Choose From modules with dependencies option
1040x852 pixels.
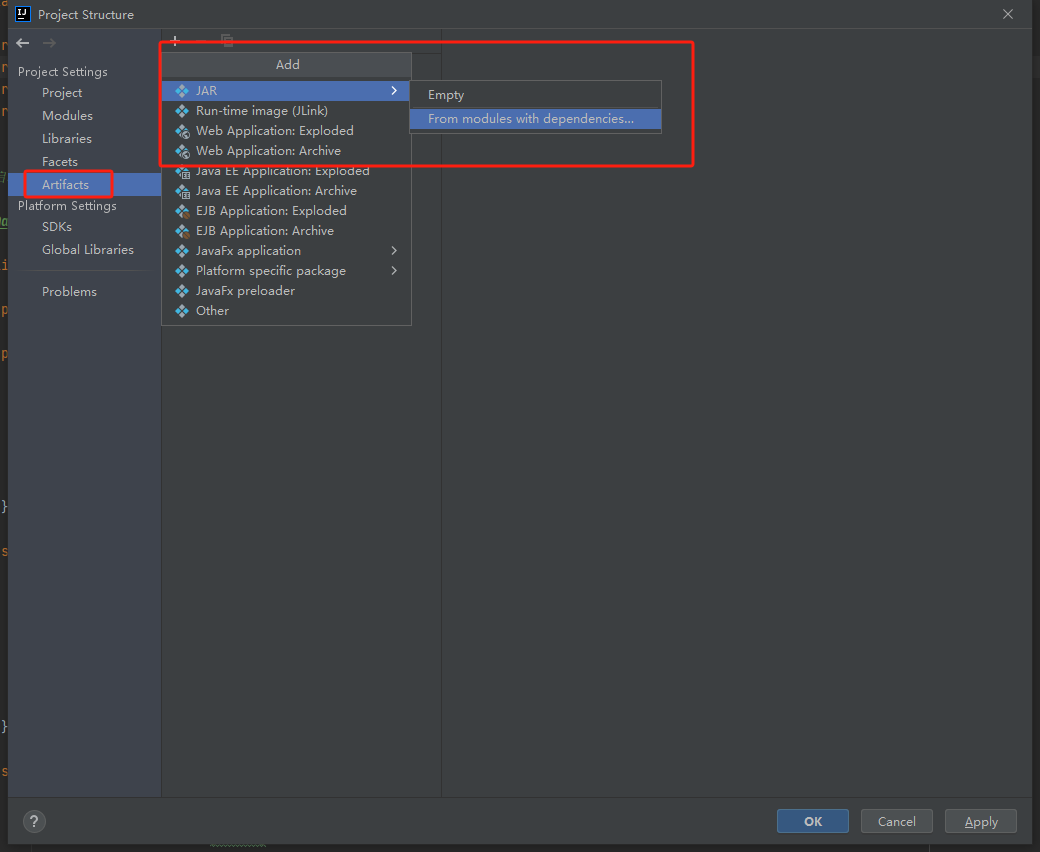535,119
